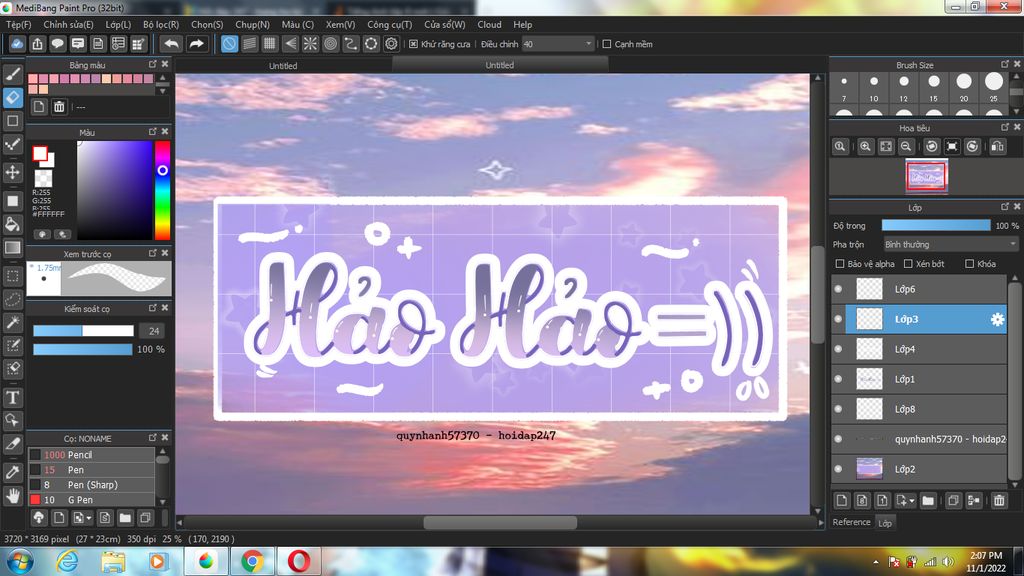
Task: Click the brush size control slider
Action: pyautogui.click(x=83, y=330)
